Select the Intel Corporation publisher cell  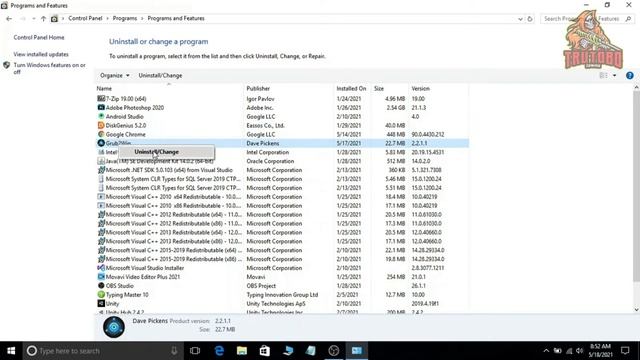268,152
